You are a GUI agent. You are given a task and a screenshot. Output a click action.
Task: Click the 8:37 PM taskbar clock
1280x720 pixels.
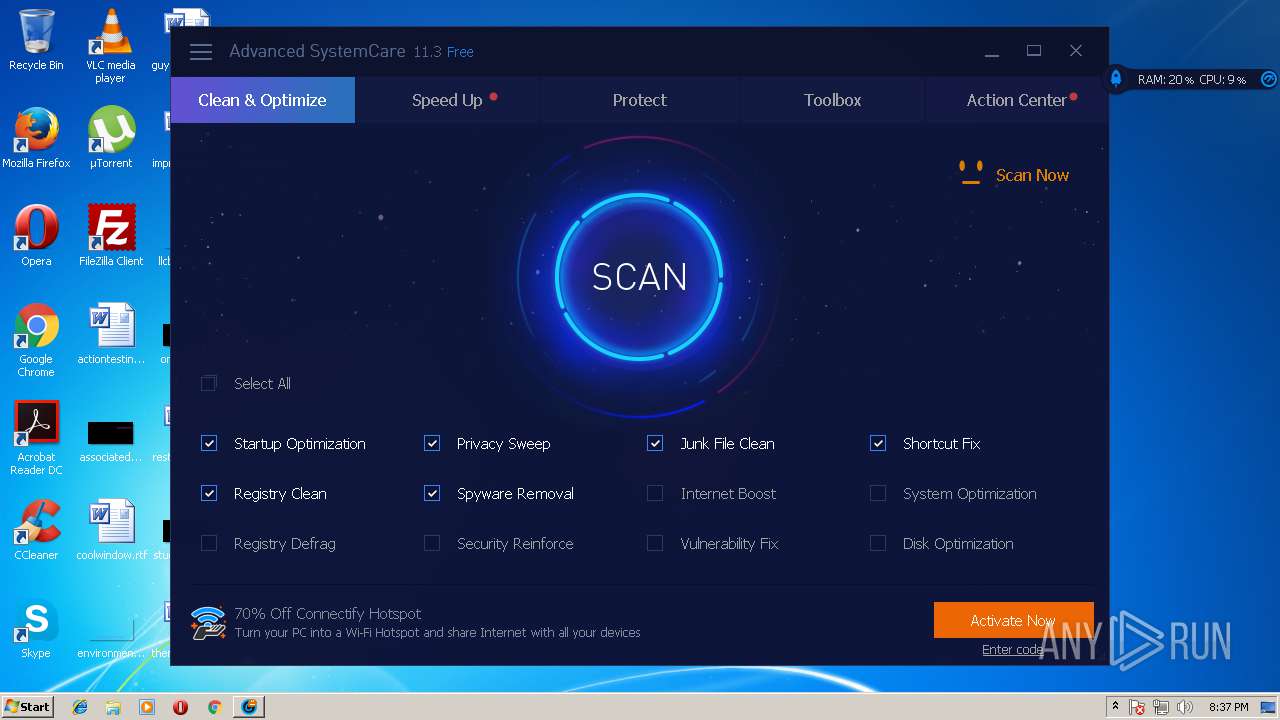tap(1228, 707)
